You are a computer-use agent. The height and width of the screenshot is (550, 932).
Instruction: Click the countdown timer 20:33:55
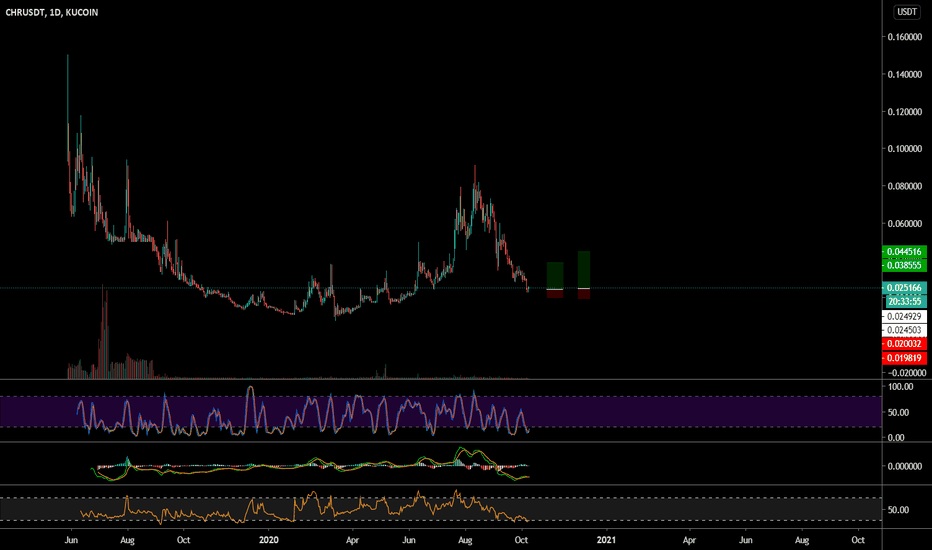point(905,301)
